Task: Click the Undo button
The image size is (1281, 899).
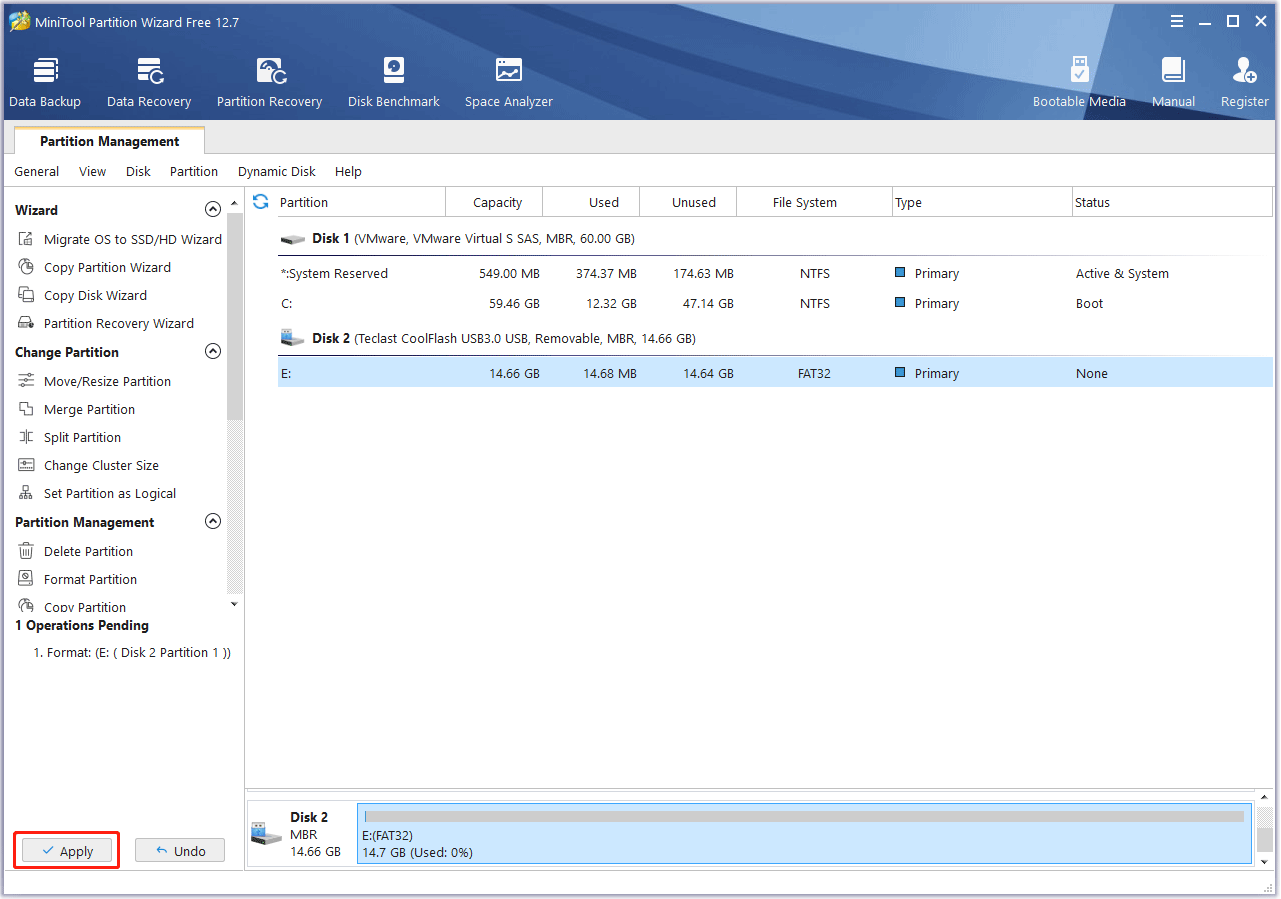Action: point(180,851)
